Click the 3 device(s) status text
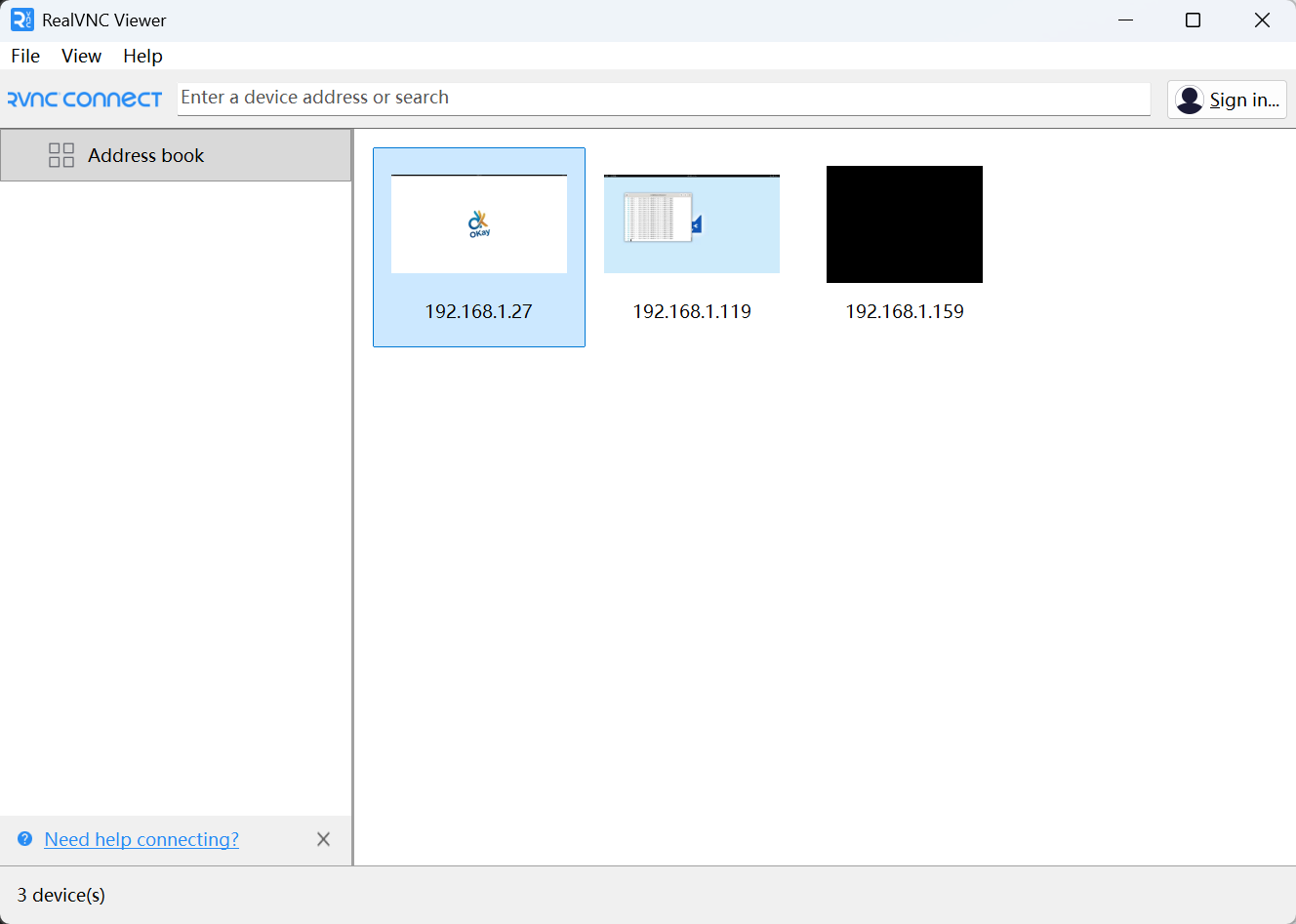 61,895
